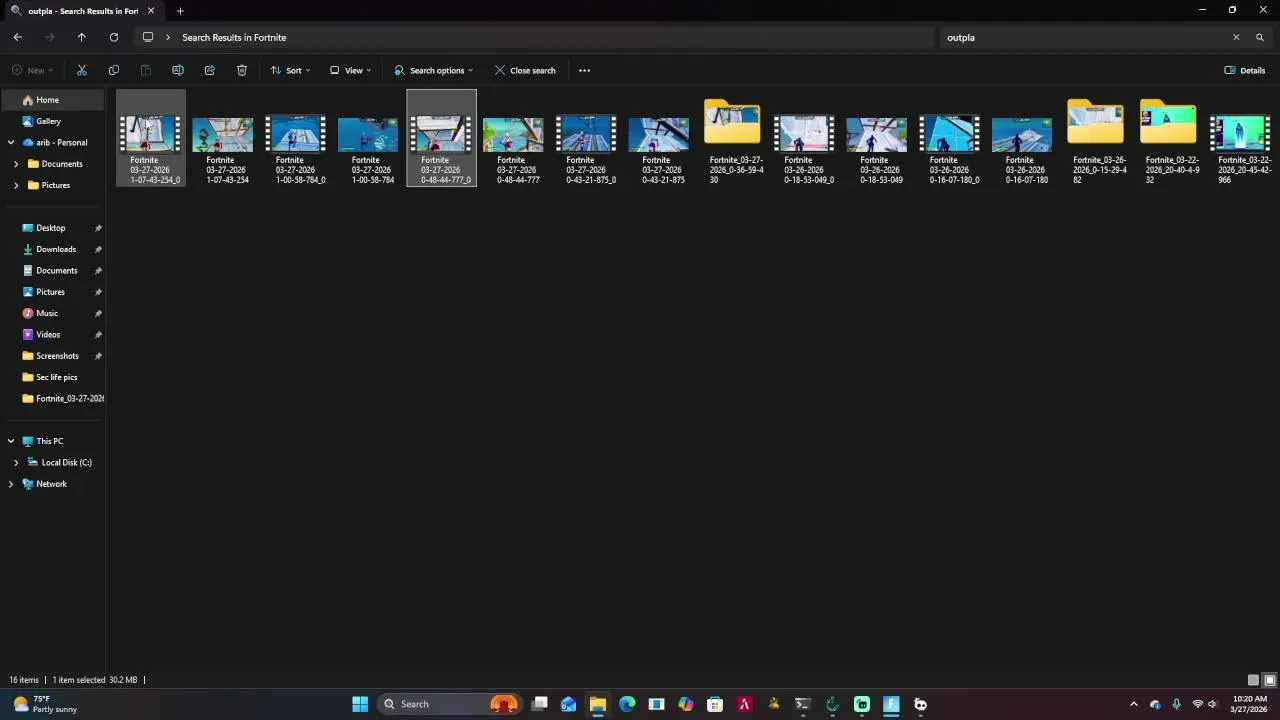
Task: Open Search options dropdown
Action: 434,70
